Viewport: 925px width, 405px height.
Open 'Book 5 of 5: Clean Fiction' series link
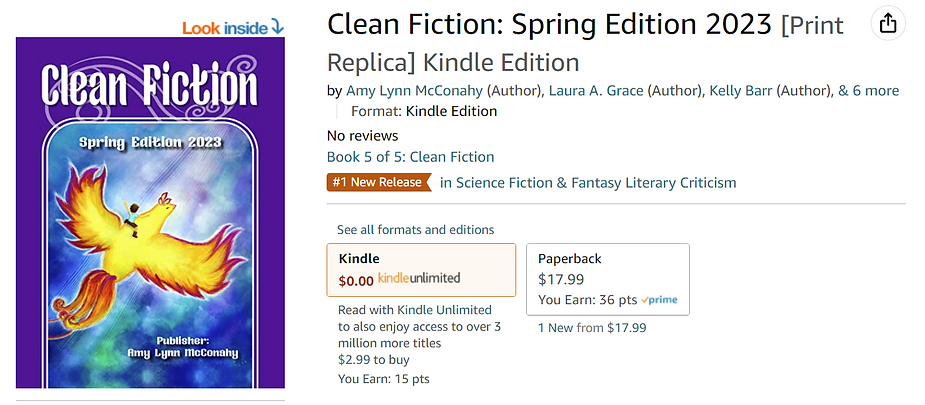410,156
